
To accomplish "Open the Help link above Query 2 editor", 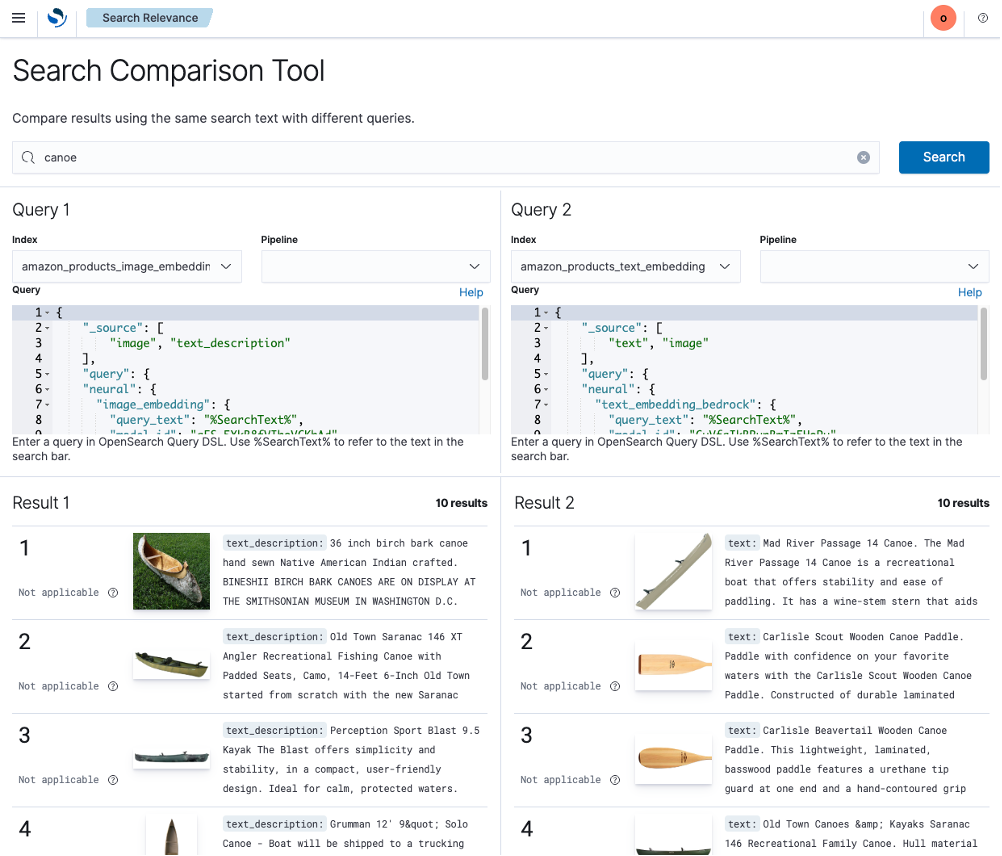I will click(x=970, y=292).
